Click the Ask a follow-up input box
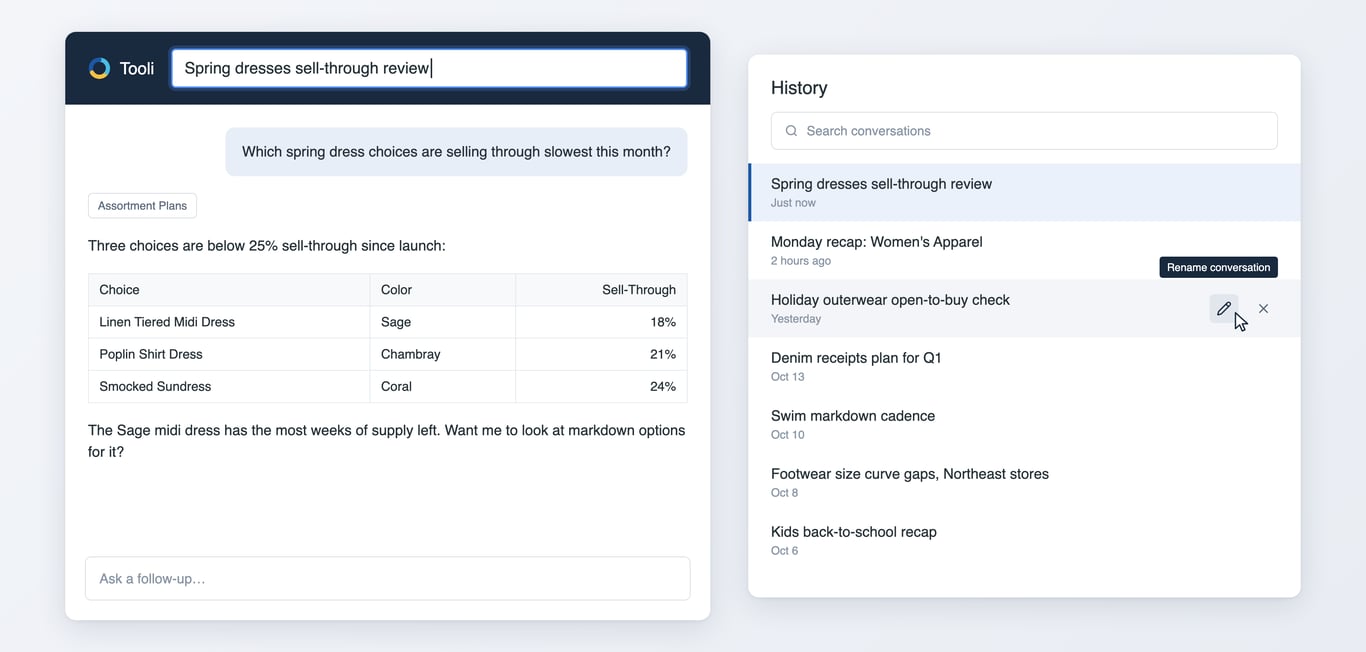The height and width of the screenshot is (652, 1366). coord(387,578)
